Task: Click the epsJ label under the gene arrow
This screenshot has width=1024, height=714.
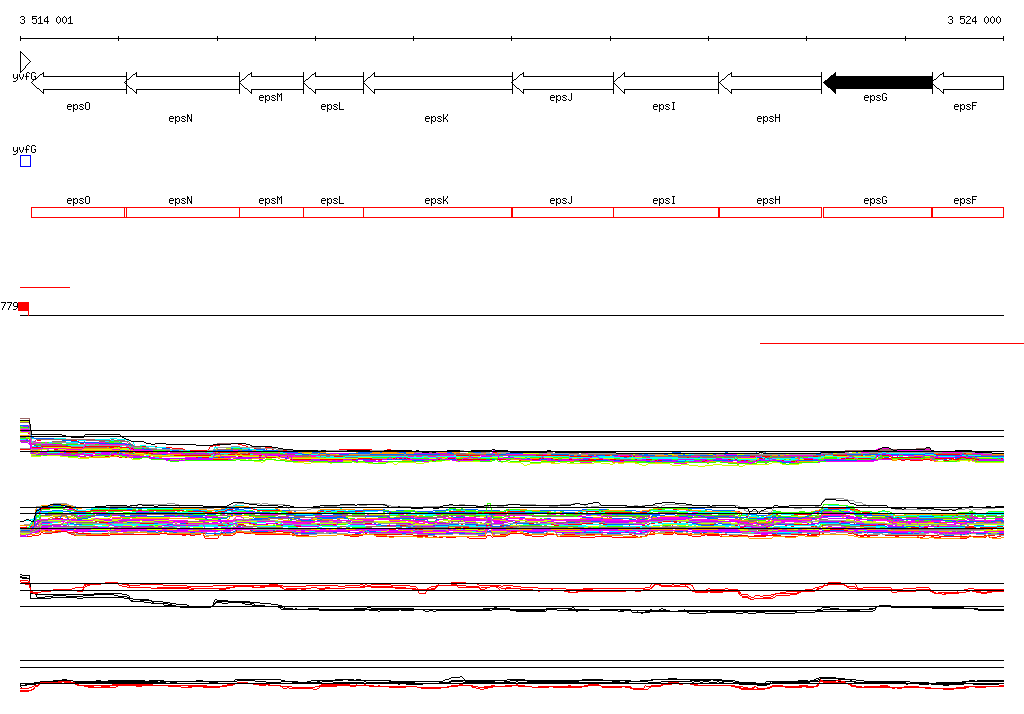Action: (561, 97)
